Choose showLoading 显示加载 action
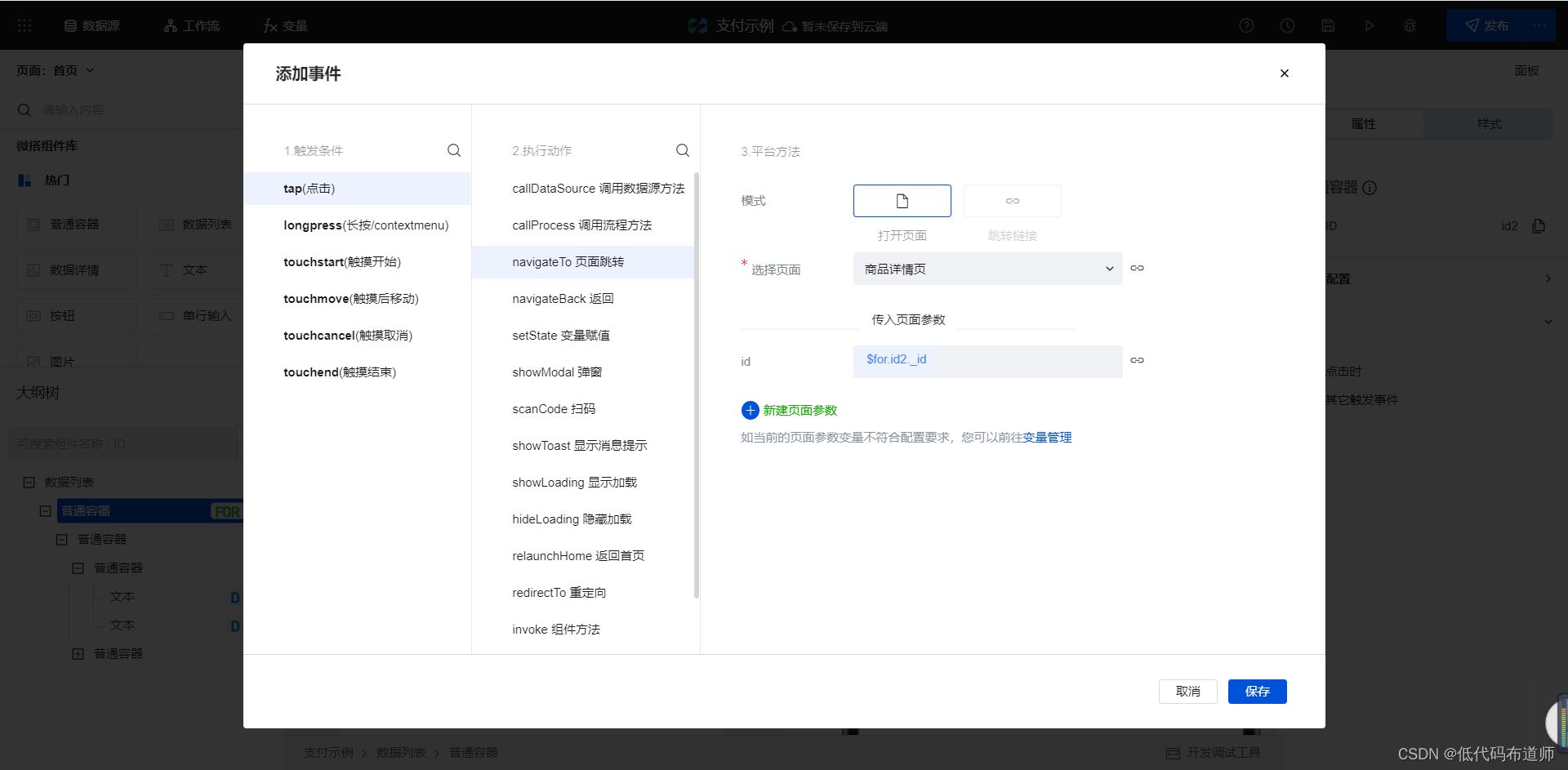This screenshot has width=1568, height=770. (582, 483)
